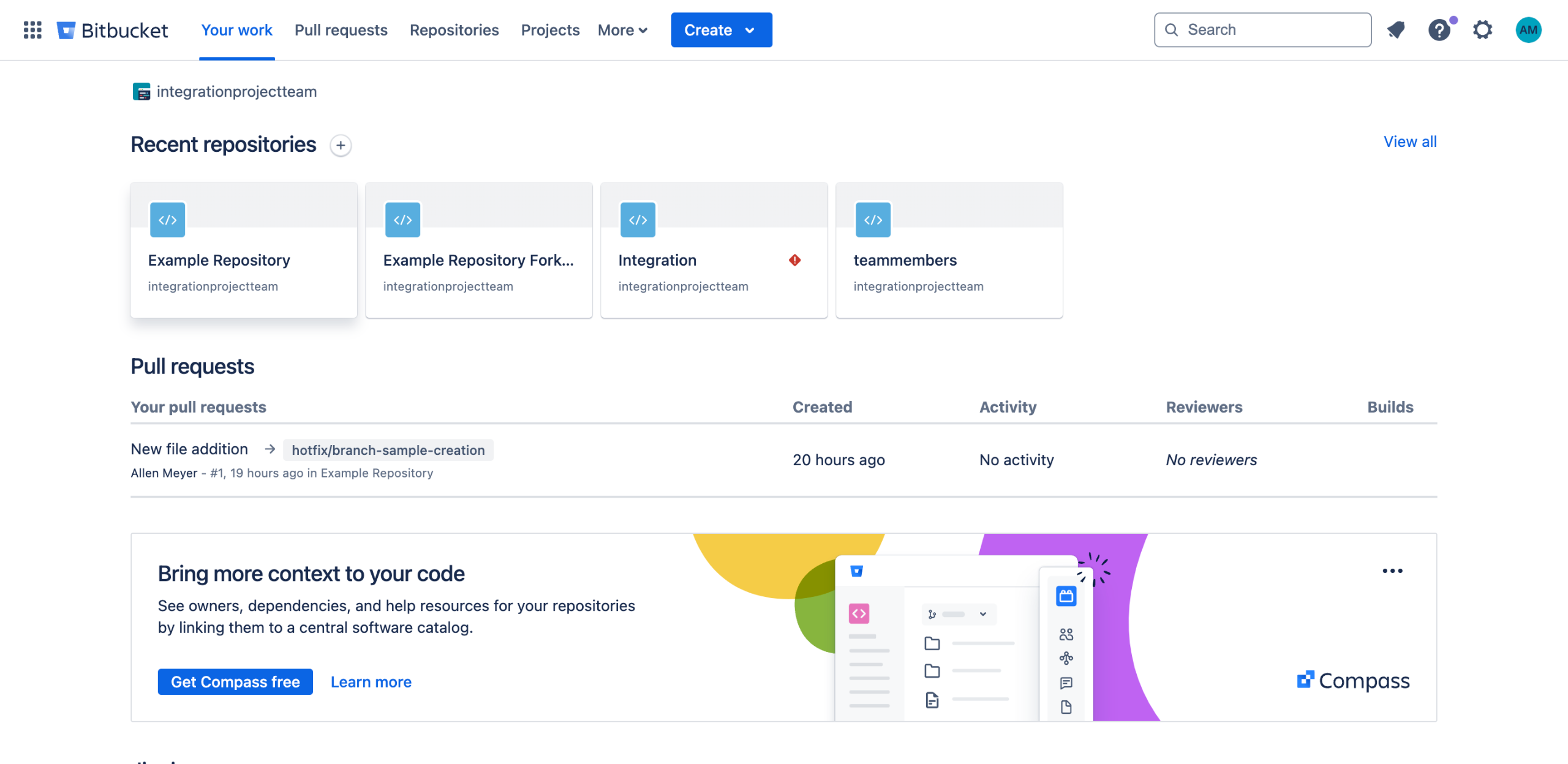Screen dimensions: 1568x764
Task: Click inside the Search field
Action: coord(1262,29)
